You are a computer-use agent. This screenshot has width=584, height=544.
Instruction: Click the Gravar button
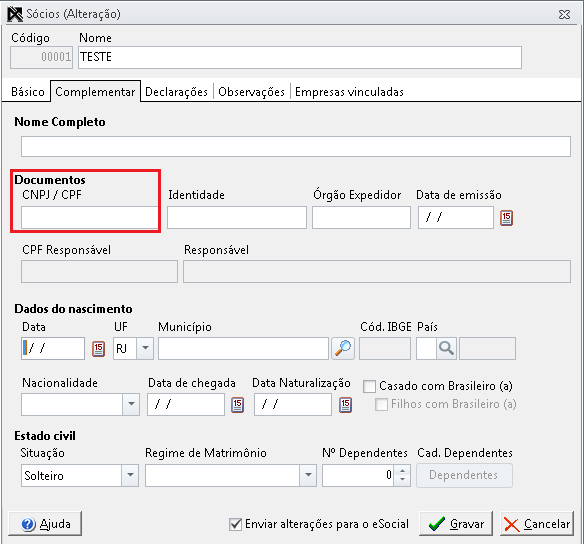[456, 524]
